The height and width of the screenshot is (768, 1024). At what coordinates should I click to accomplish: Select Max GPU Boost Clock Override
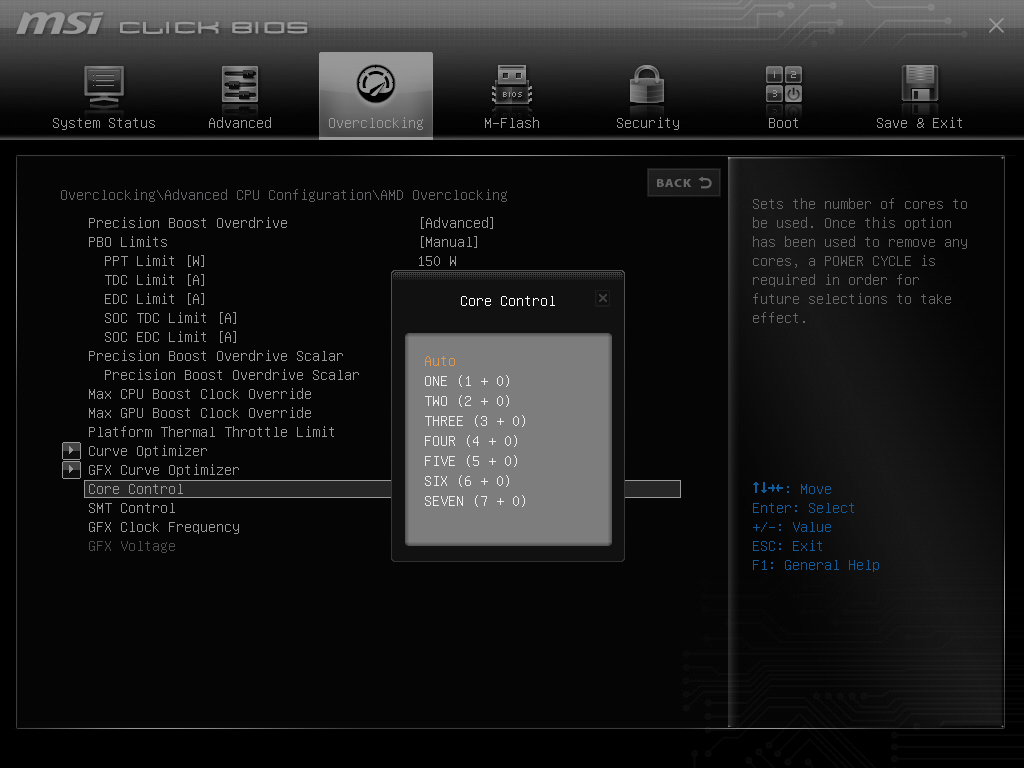(200, 413)
